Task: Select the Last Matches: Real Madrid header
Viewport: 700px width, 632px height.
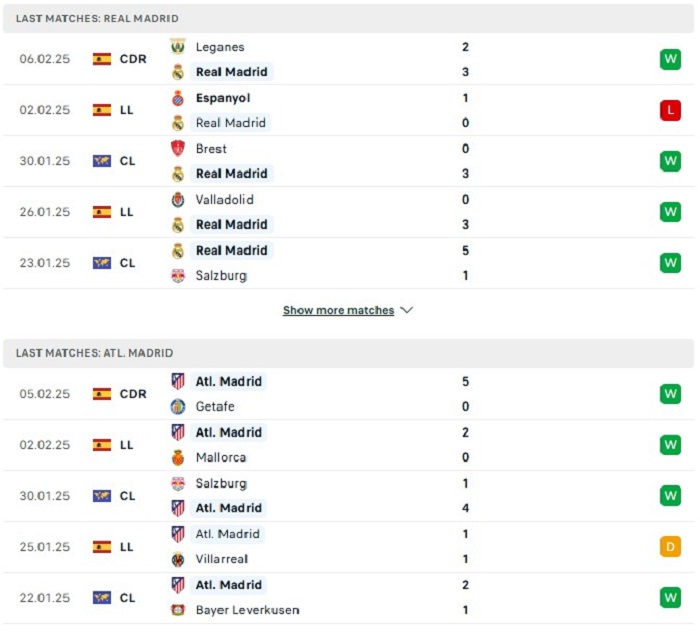Action: (x=348, y=18)
